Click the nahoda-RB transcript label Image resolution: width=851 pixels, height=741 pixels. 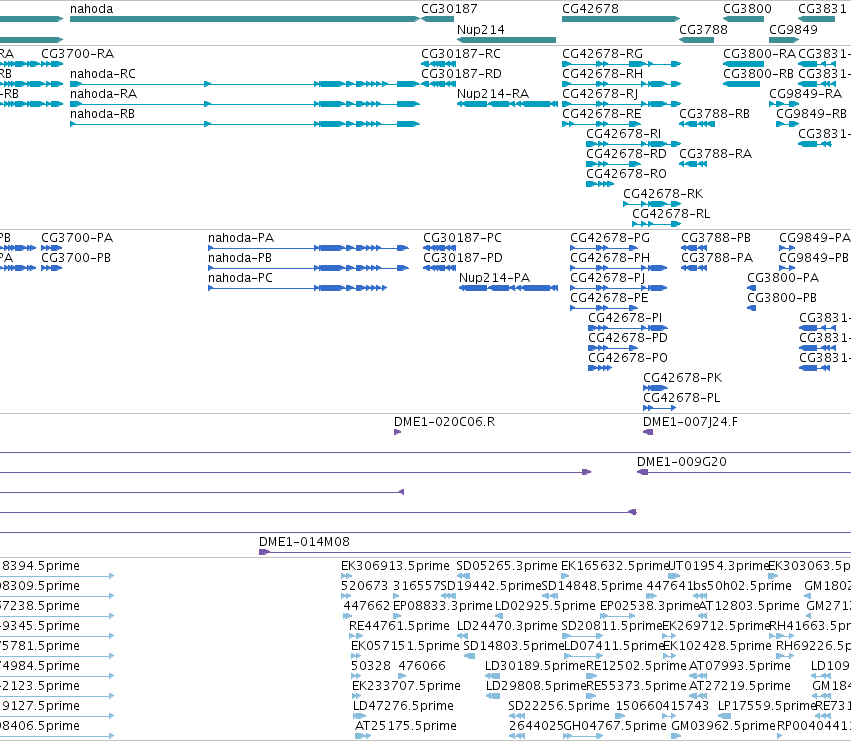pyautogui.click(x=102, y=113)
